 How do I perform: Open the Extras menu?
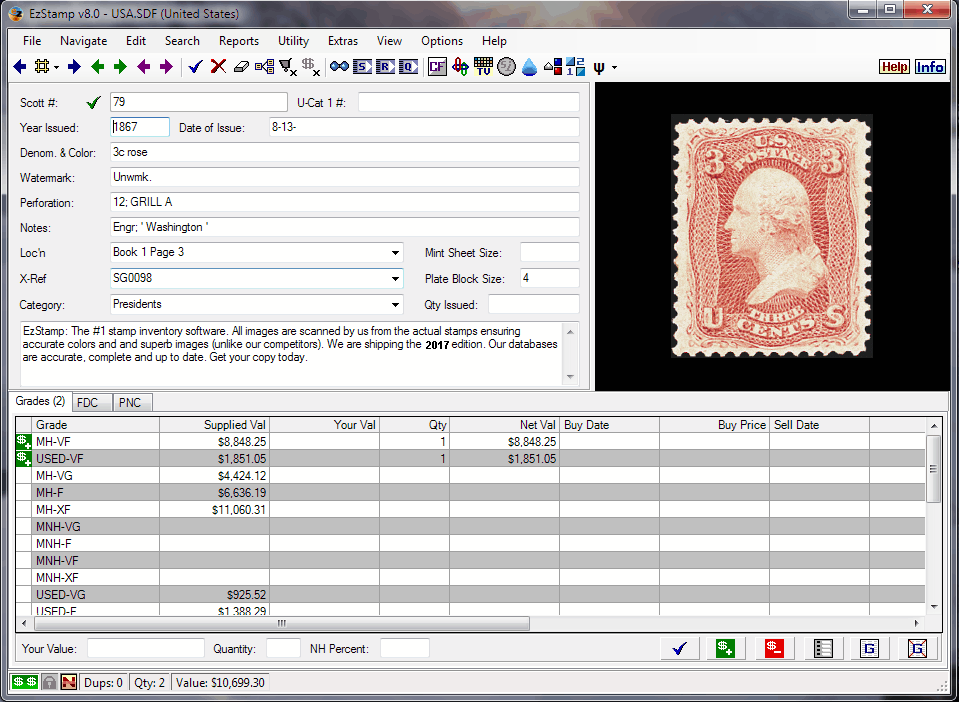343,41
